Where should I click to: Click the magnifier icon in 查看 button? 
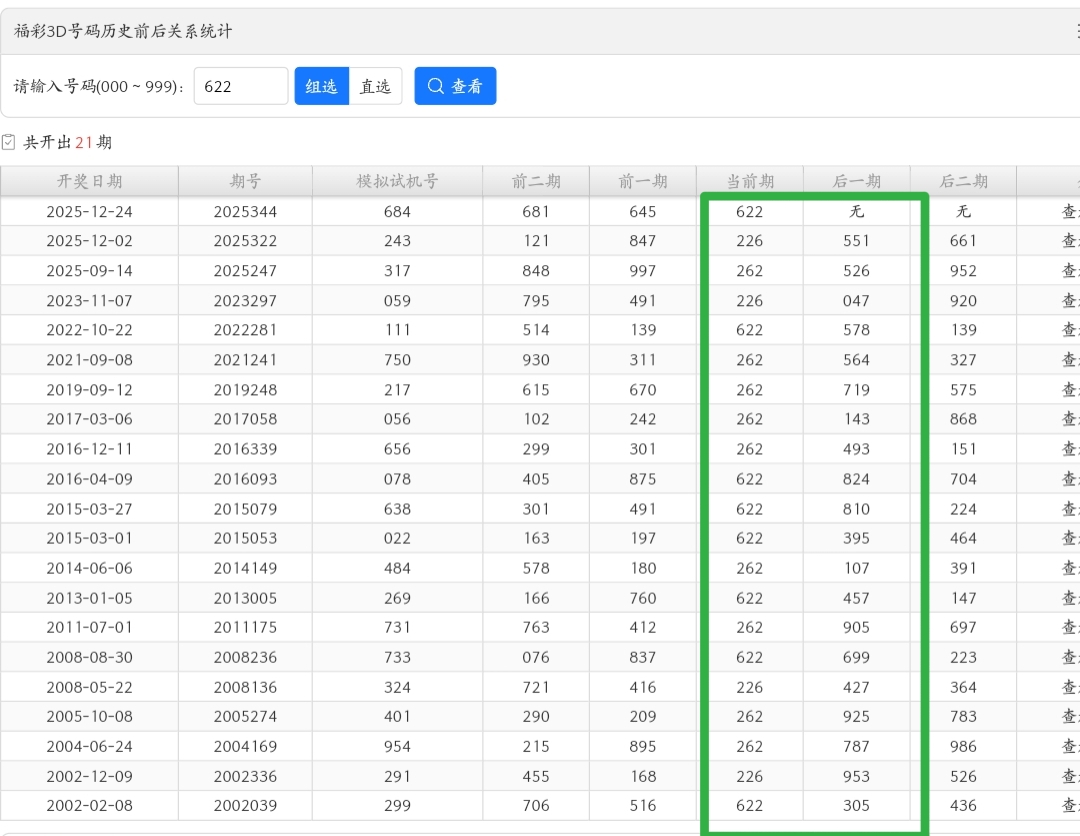[435, 86]
